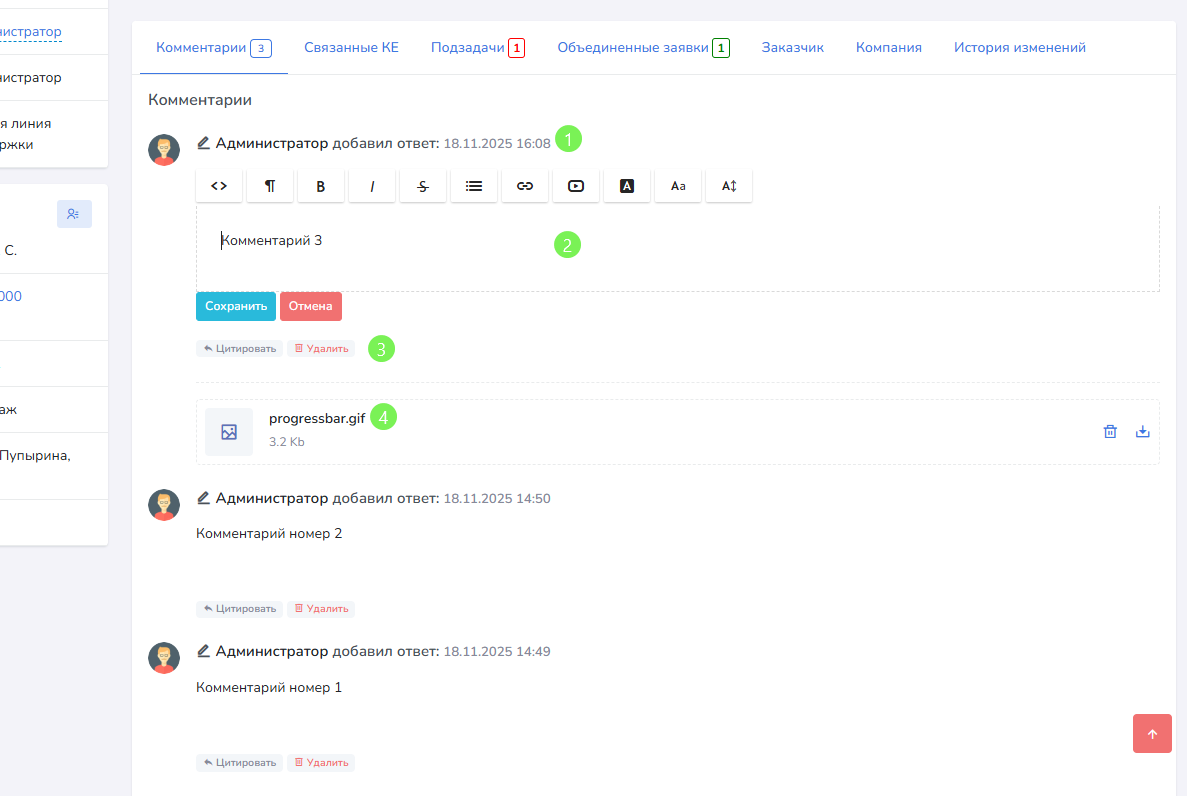Click the Сохранить button
Screen dimensions: 1187x796
(235, 306)
